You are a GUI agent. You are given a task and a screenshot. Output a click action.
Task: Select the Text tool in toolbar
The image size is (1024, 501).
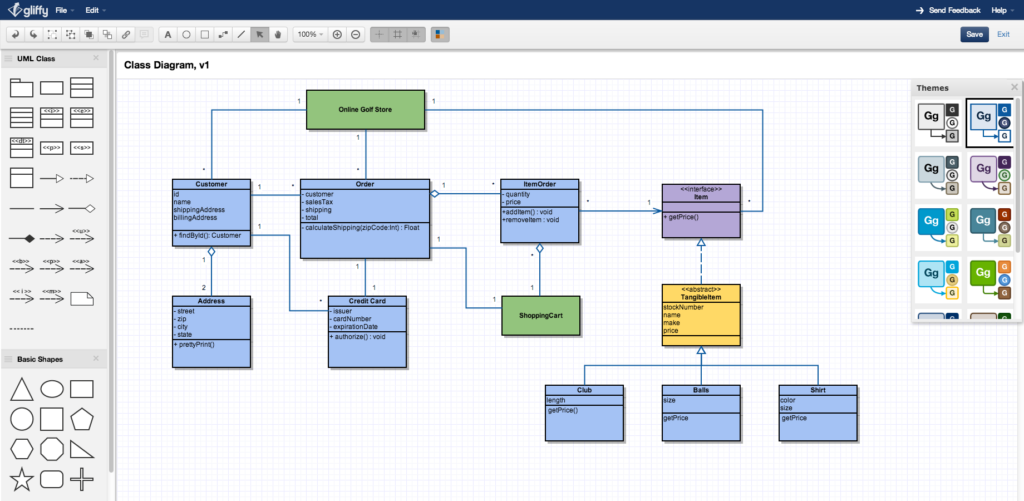[168, 34]
